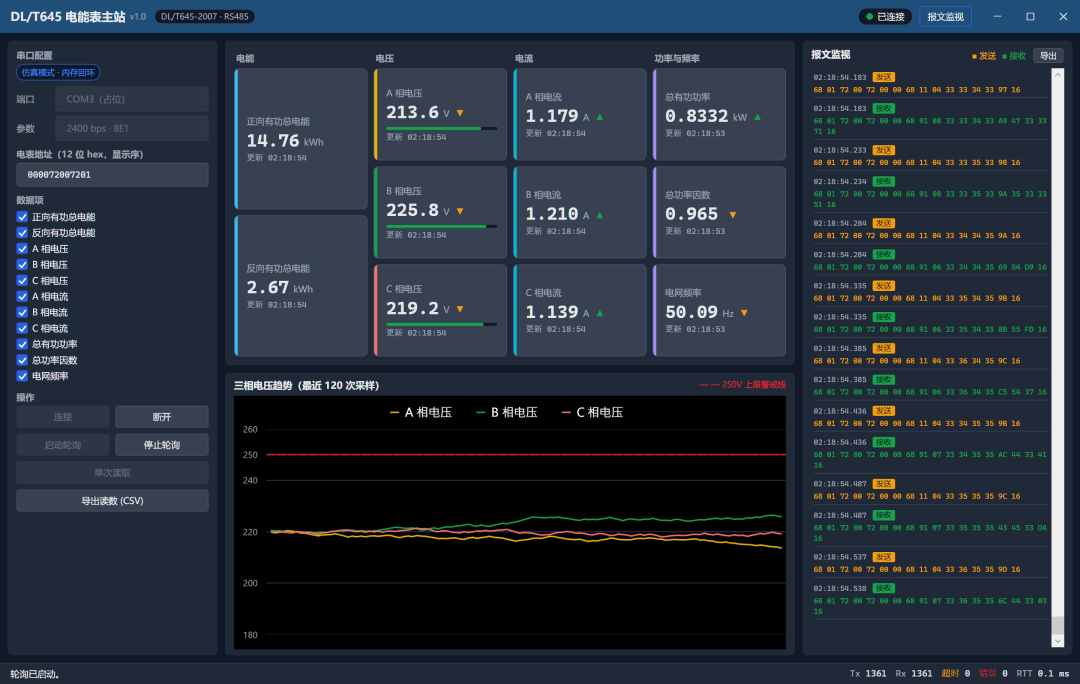Stop polling with the 停止轮询 button
This screenshot has width=1080, height=684.
[162, 445]
